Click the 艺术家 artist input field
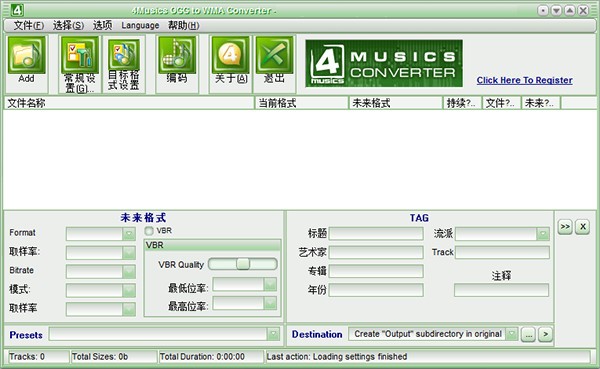 376,252
